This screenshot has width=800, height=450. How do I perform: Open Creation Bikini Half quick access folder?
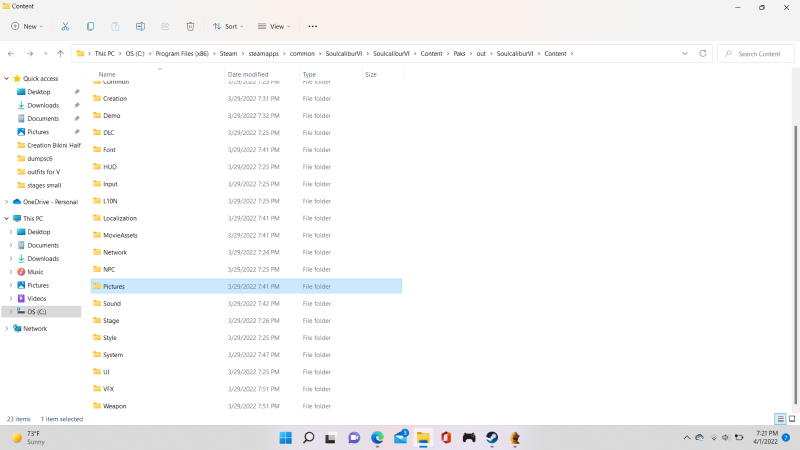54,145
